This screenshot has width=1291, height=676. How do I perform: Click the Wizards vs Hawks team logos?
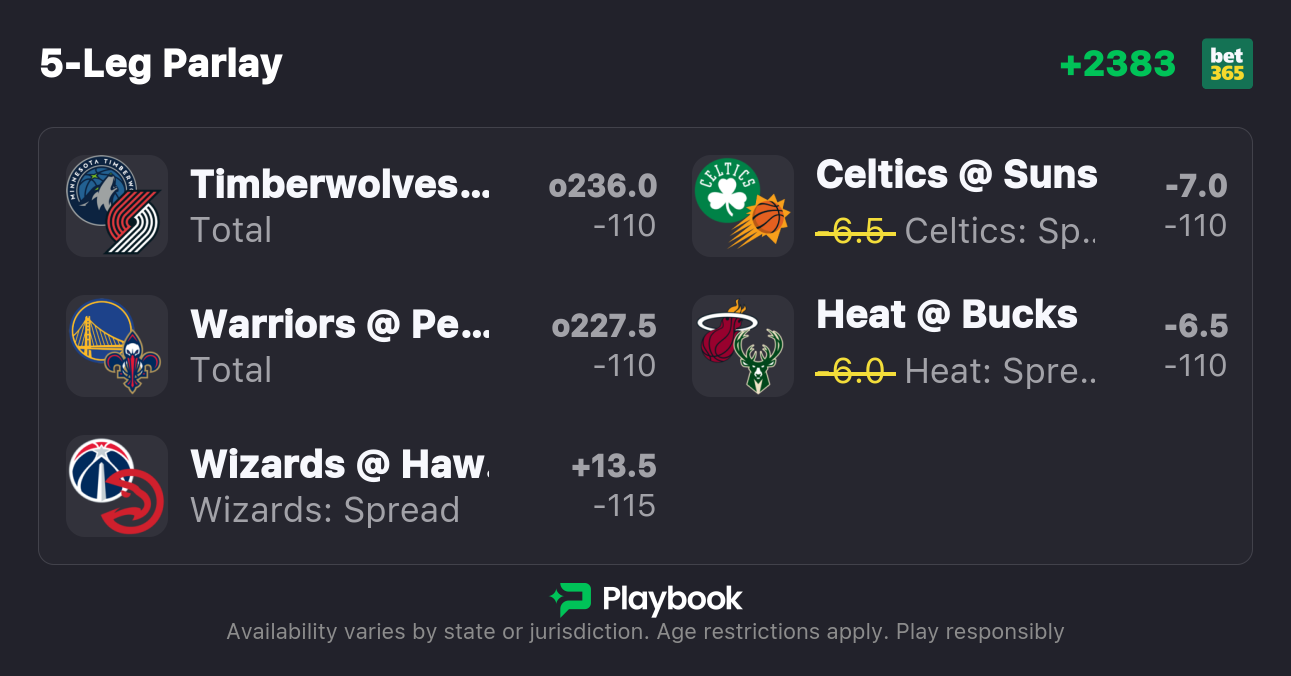[x=116, y=486]
